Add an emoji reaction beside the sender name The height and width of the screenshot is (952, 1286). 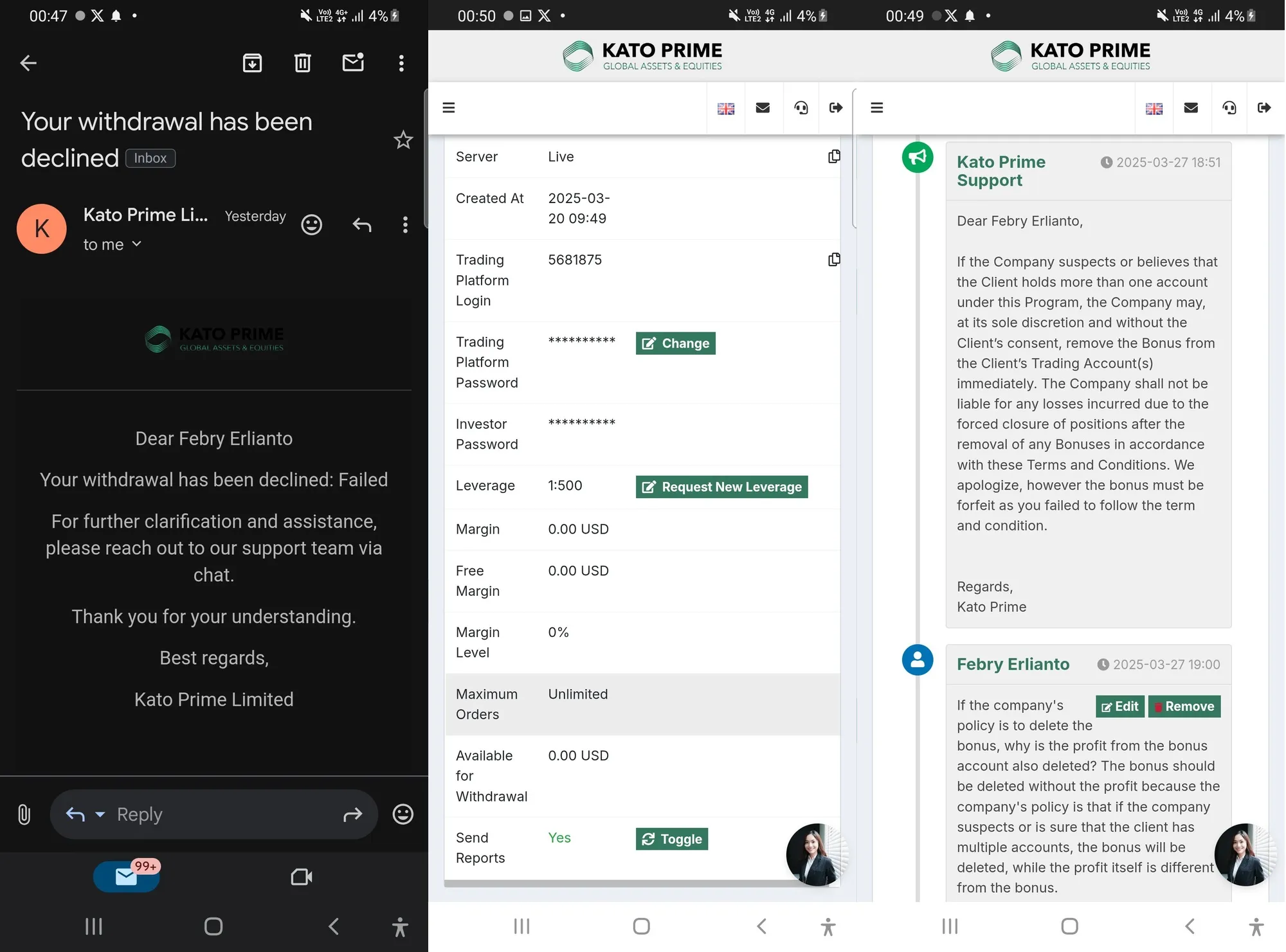coord(312,224)
